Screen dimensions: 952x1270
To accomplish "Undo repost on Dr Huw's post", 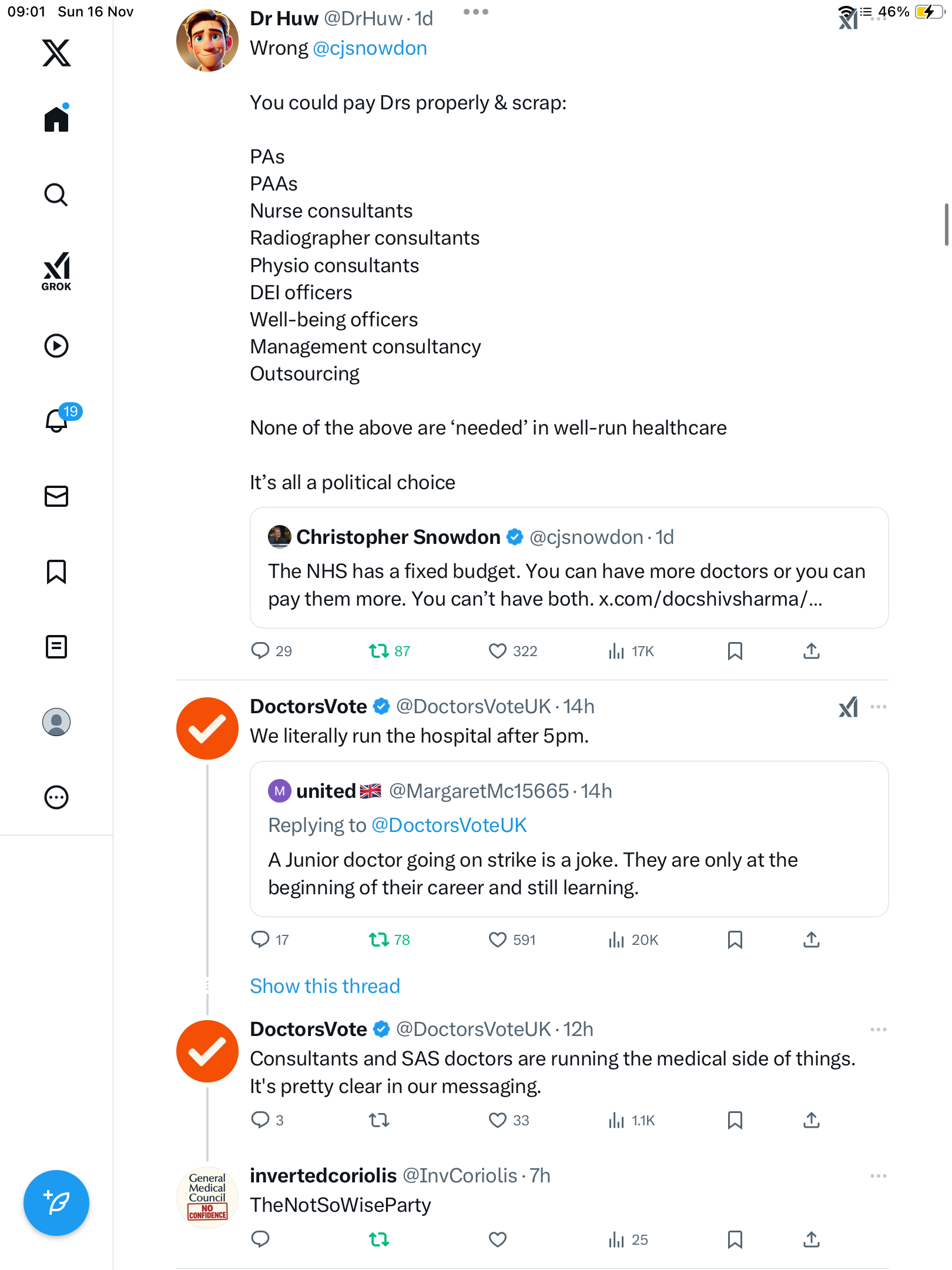I will coord(379,651).
